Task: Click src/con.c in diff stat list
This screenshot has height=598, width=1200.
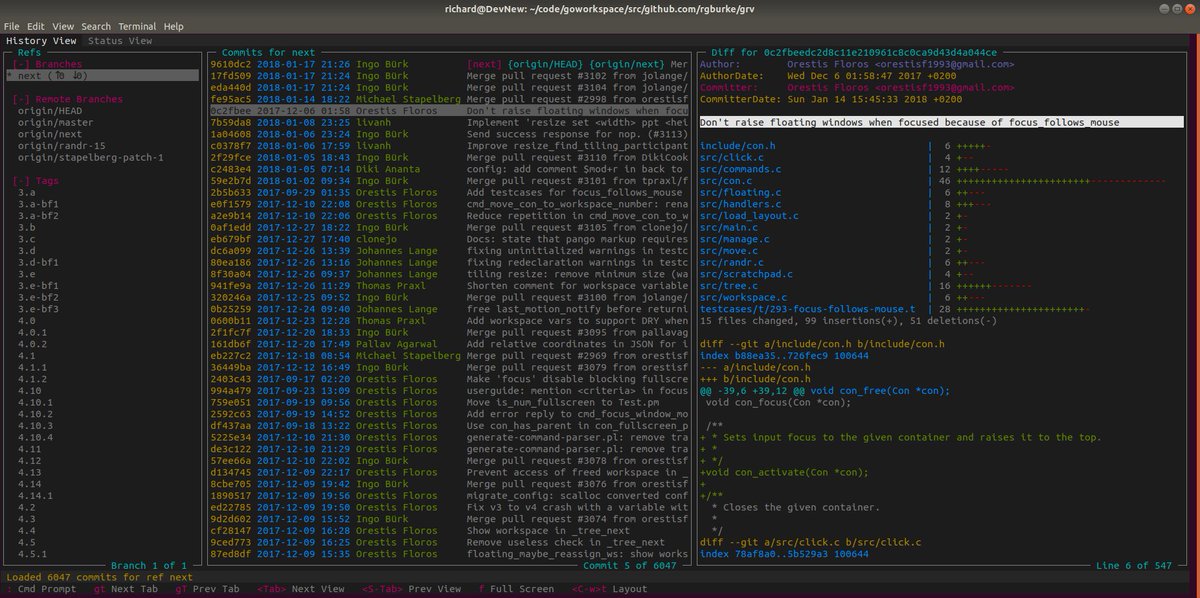Action: pos(727,180)
